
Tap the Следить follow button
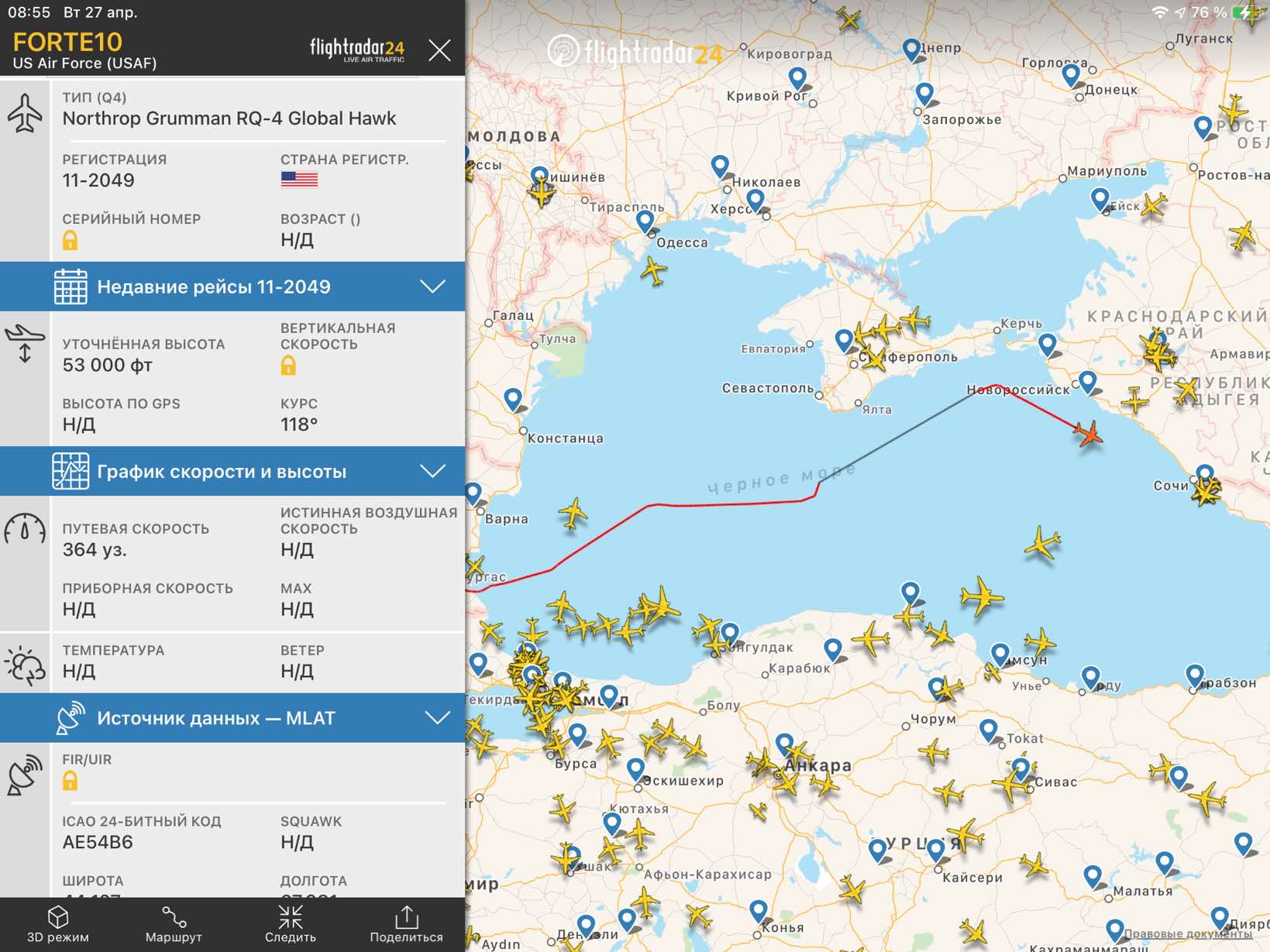point(291,924)
